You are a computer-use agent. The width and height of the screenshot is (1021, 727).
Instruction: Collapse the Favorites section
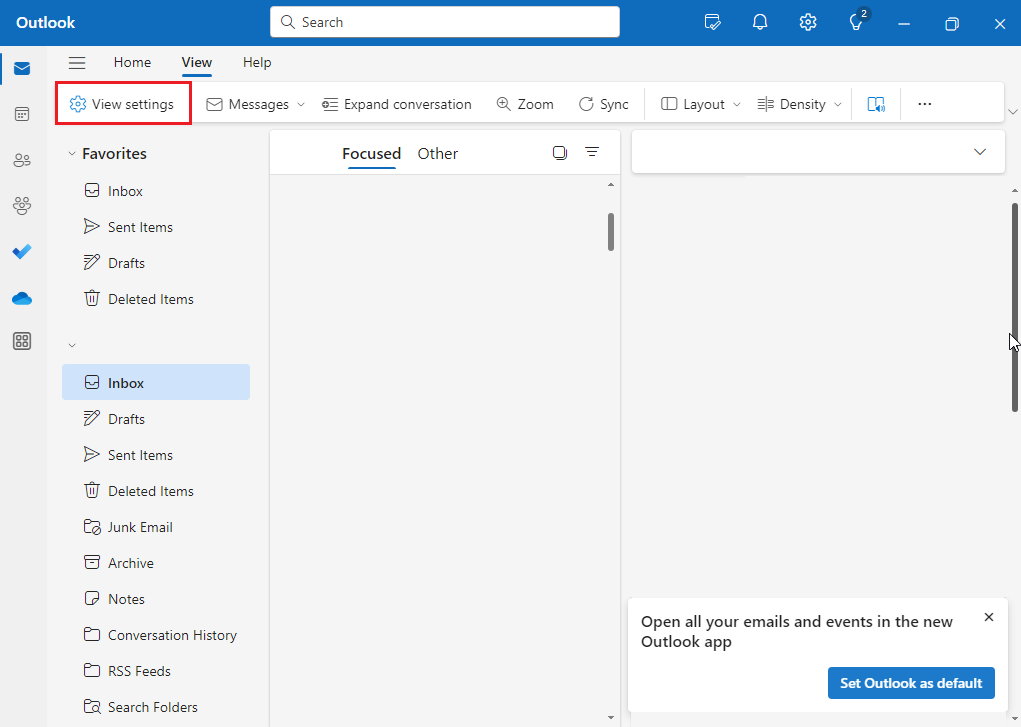tap(71, 153)
